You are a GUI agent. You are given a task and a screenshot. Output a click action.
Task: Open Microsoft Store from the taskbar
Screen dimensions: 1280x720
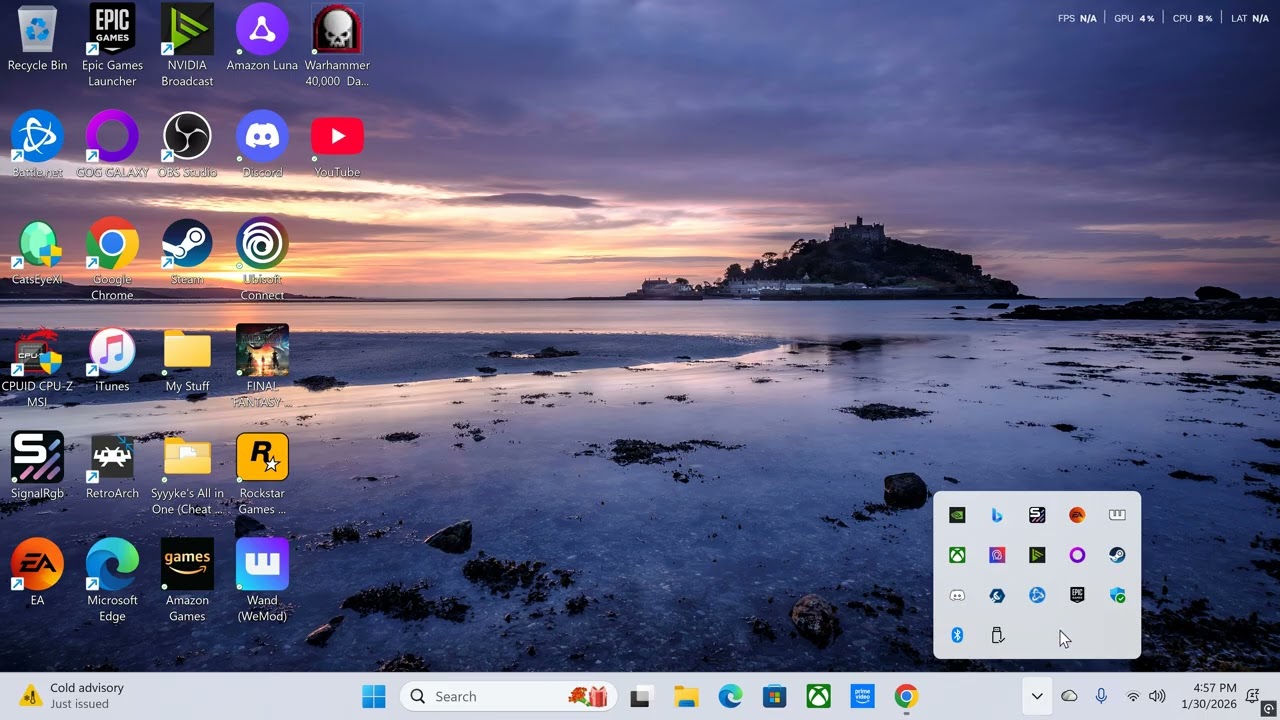[774, 696]
